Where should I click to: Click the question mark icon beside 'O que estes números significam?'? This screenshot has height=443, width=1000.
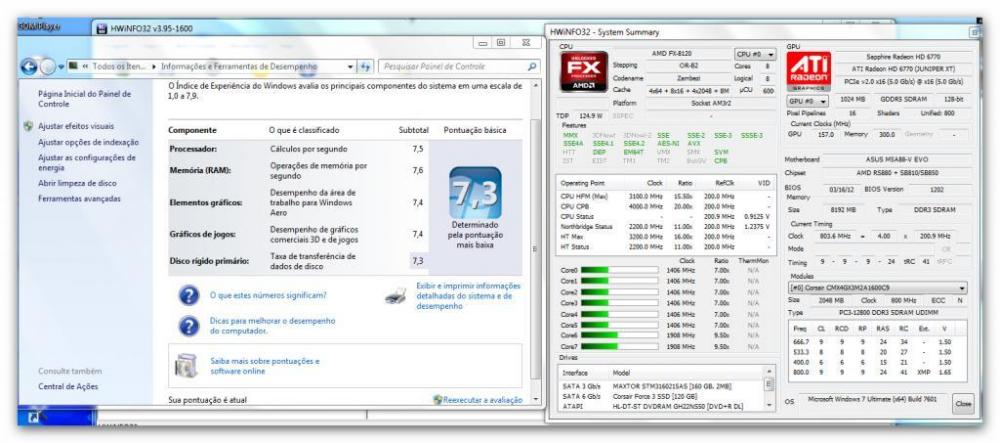point(186,294)
